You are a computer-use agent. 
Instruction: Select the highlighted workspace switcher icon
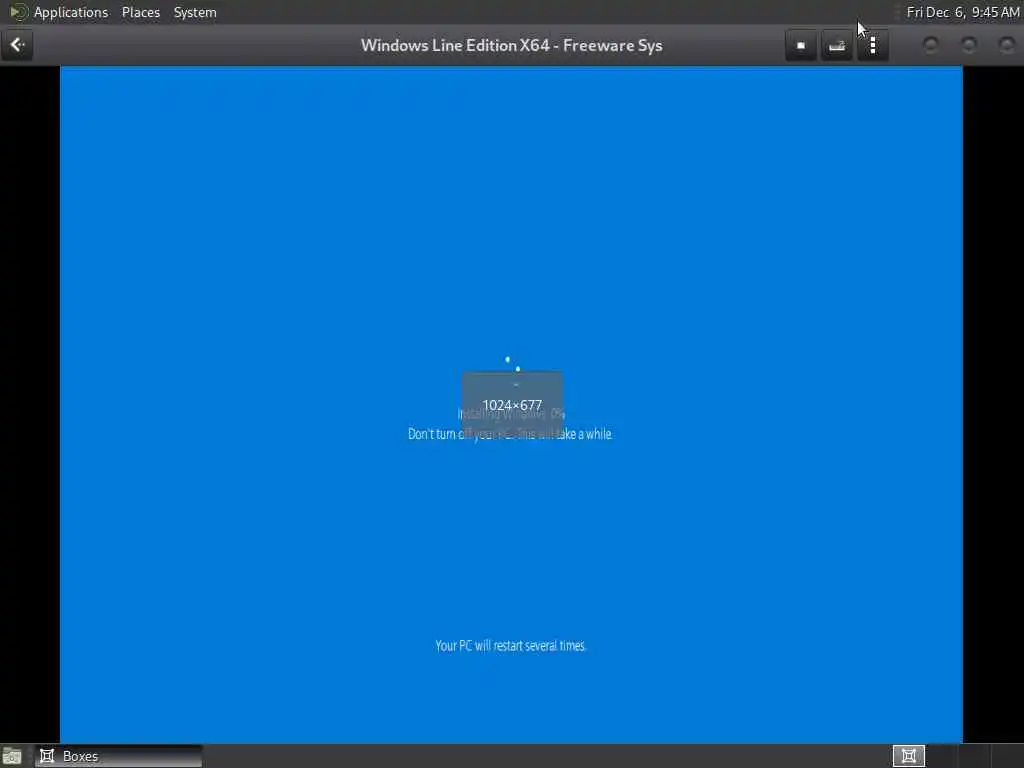908,756
